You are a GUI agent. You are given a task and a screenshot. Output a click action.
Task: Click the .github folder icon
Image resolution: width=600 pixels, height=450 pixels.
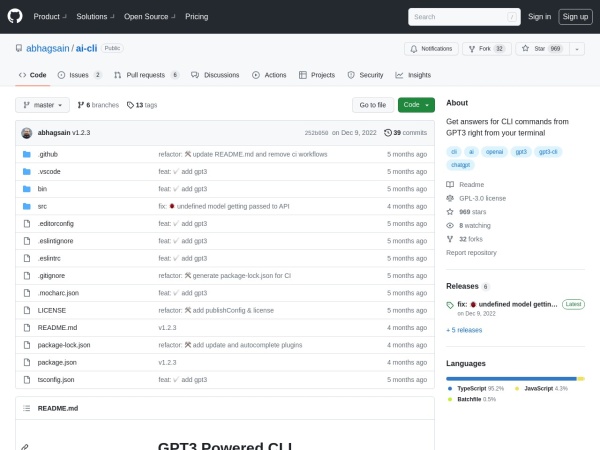(x=27, y=154)
